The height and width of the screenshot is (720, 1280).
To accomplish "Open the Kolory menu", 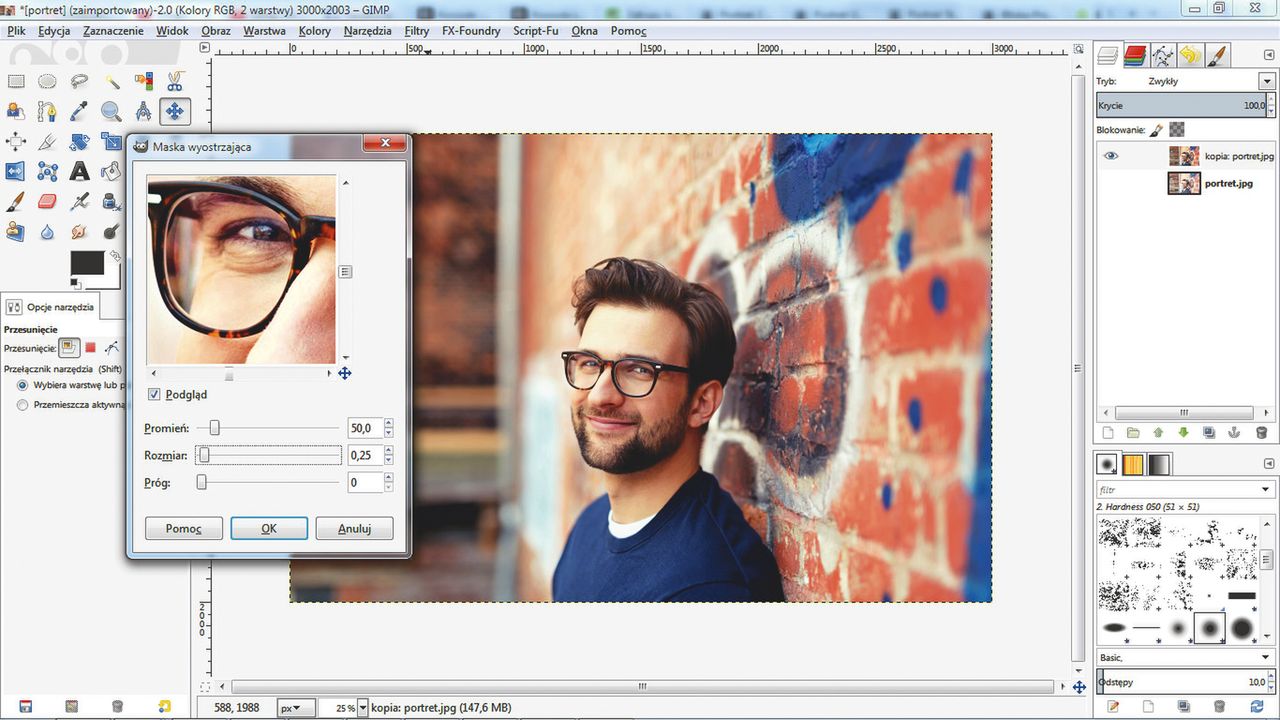I will click(x=314, y=31).
